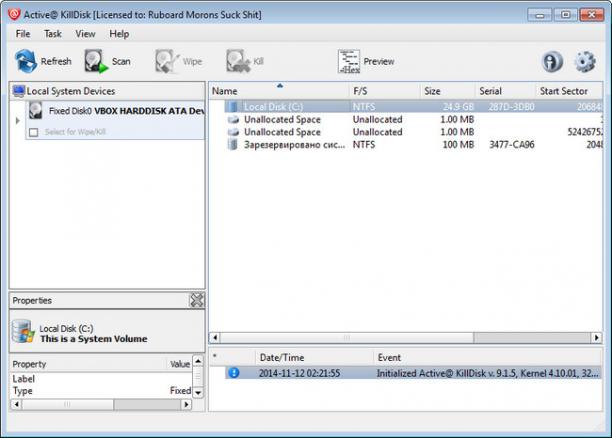Open the Hex Preview tool
Screen dimensions: 612x438
(349, 61)
